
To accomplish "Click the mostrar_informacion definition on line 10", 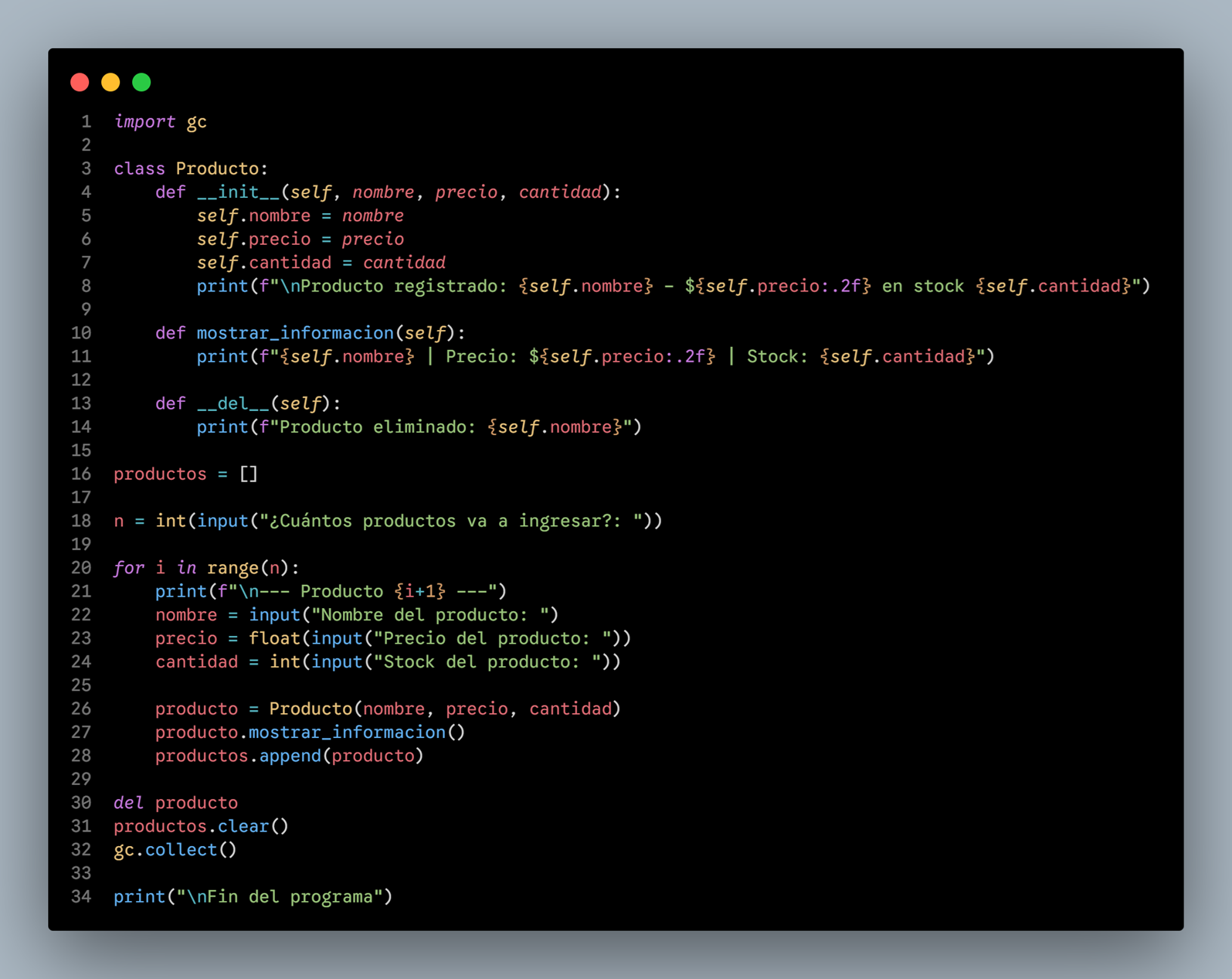I will (x=295, y=333).
